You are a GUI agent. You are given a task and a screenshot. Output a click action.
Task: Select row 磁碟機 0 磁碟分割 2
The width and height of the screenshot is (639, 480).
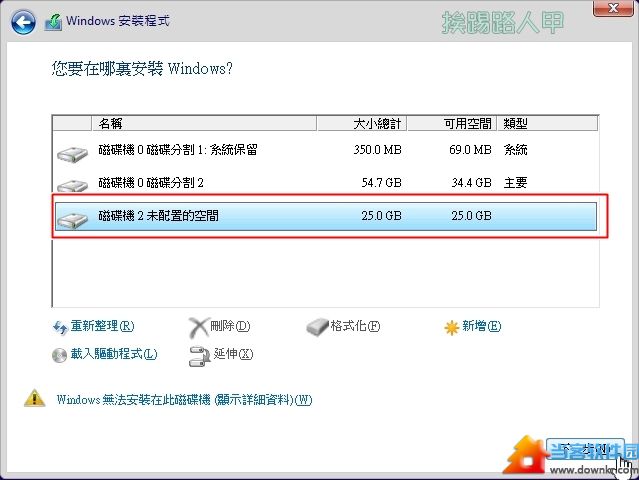point(326,183)
